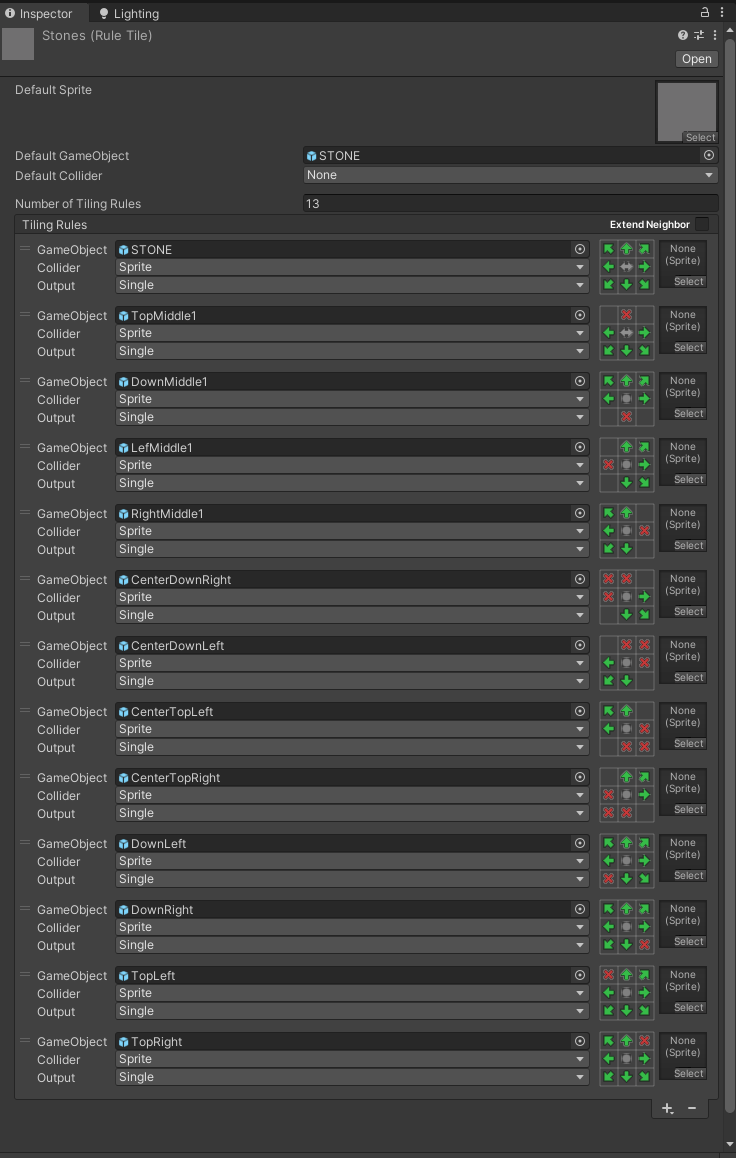Switch to the Lighting tab
The height and width of the screenshot is (1158, 736).
[129, 13]
